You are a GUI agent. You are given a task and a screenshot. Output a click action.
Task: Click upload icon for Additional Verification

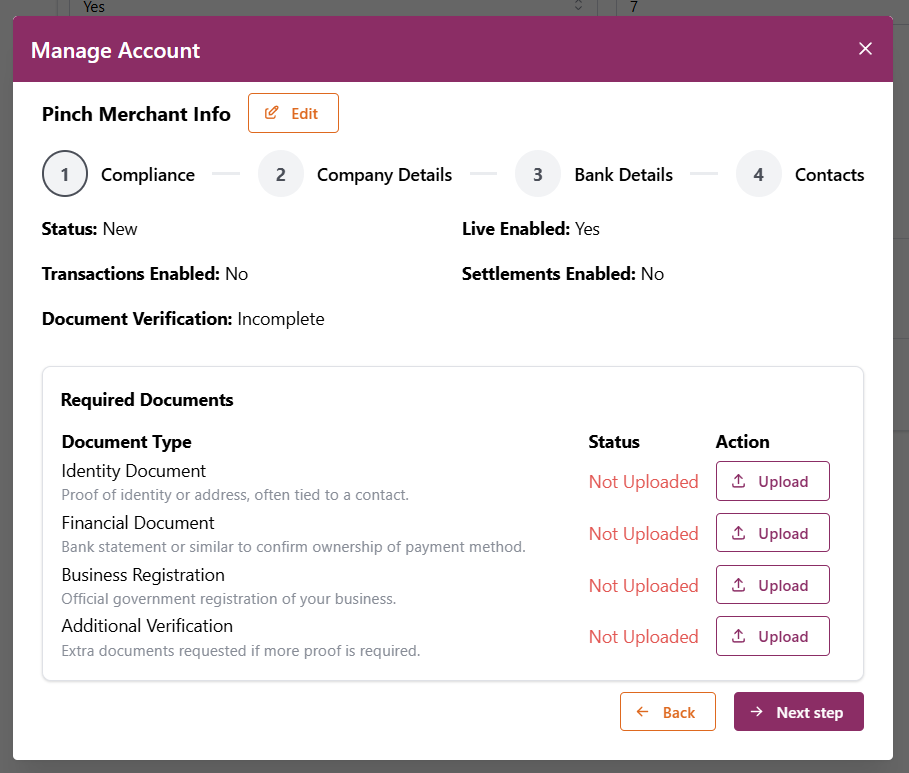[739, 636]
